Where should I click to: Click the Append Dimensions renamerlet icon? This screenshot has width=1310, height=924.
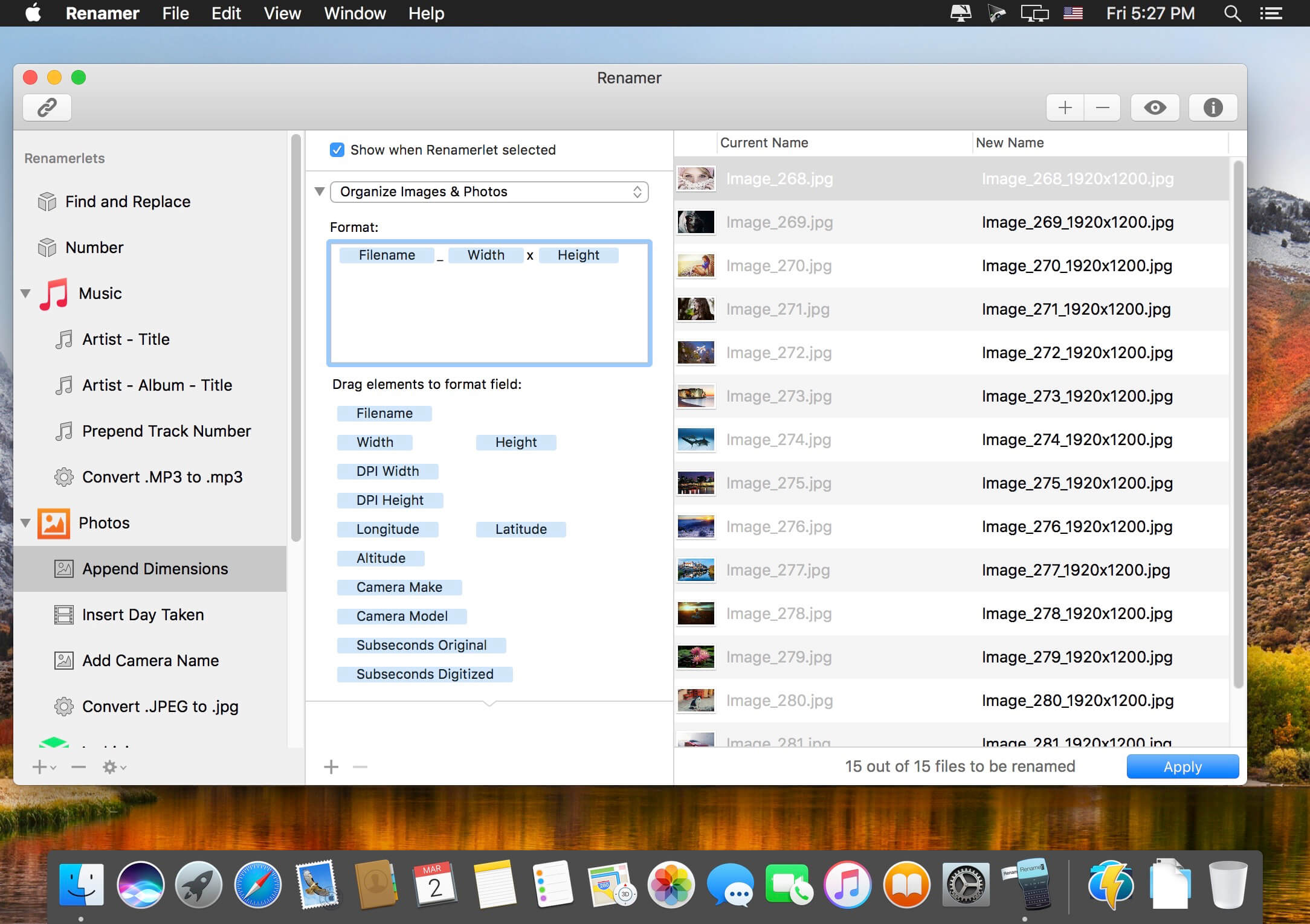(63, 568)
